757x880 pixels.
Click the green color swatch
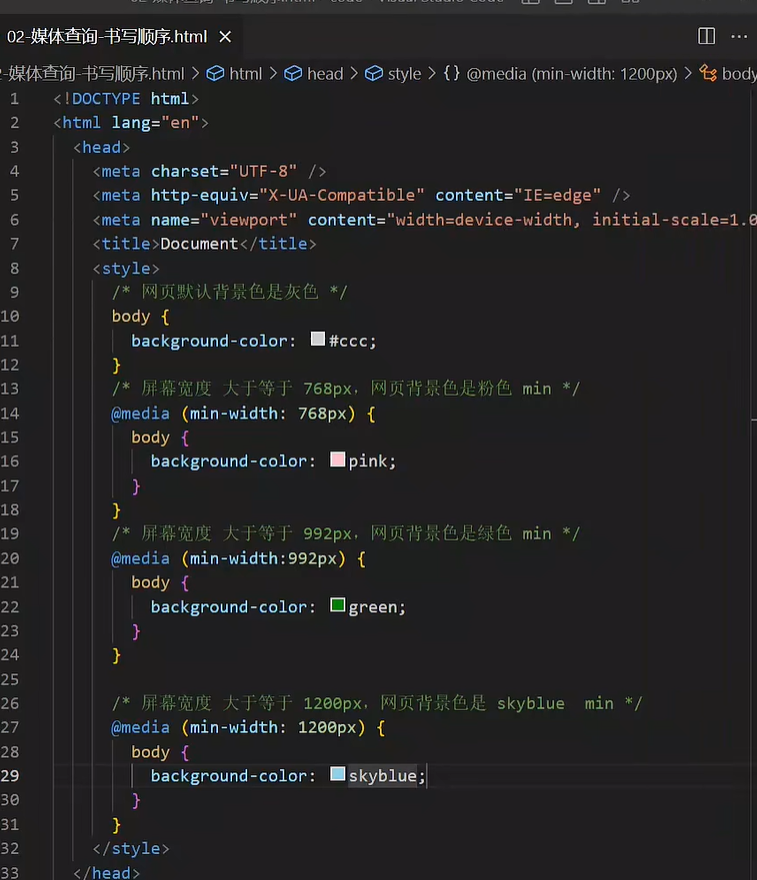(337, 606)
